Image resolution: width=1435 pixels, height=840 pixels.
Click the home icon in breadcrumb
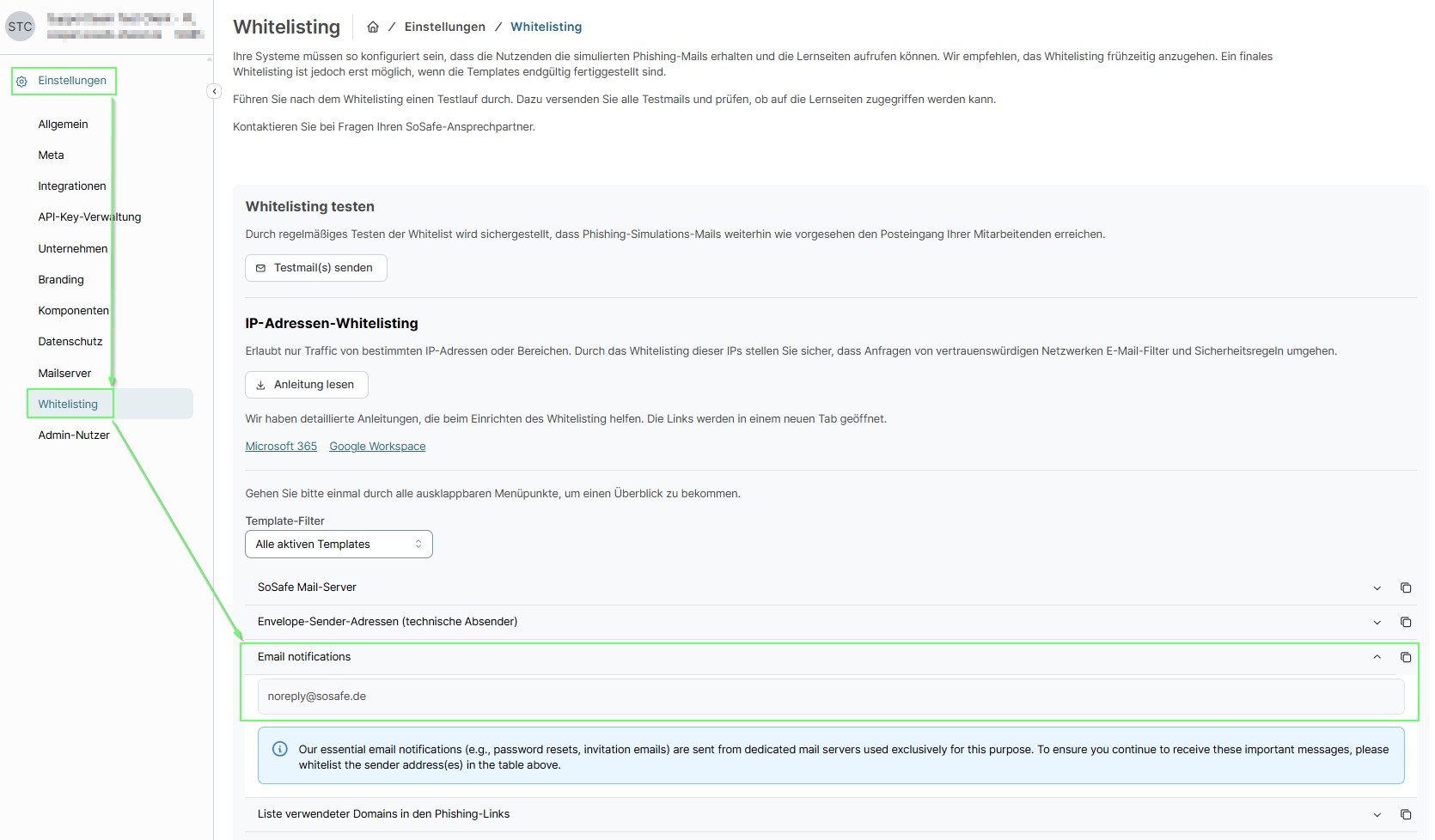pyautogui.click(x=373, y=27)
